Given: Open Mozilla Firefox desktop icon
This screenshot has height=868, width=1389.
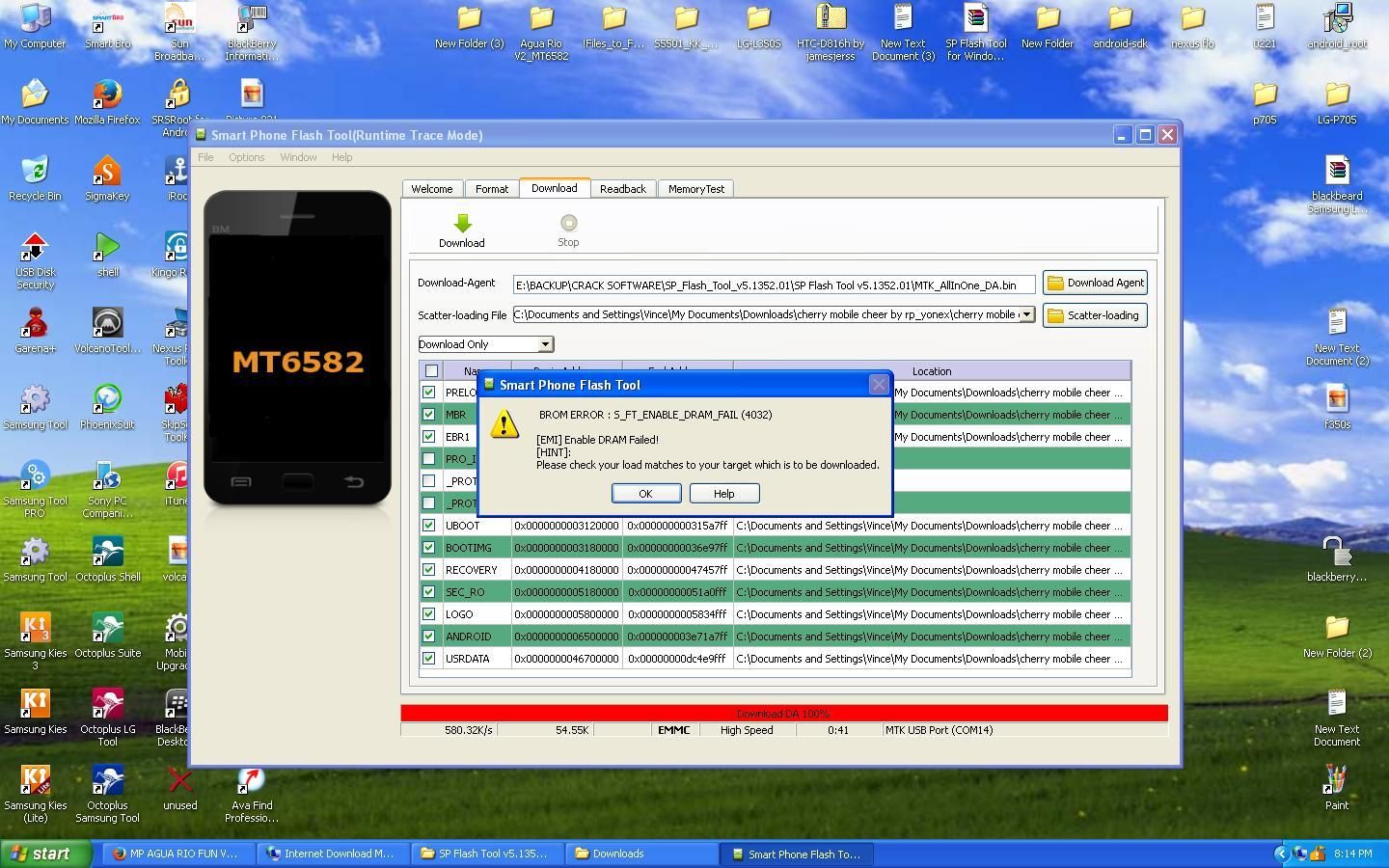Looking at the screenshot, I should (107, 102).
